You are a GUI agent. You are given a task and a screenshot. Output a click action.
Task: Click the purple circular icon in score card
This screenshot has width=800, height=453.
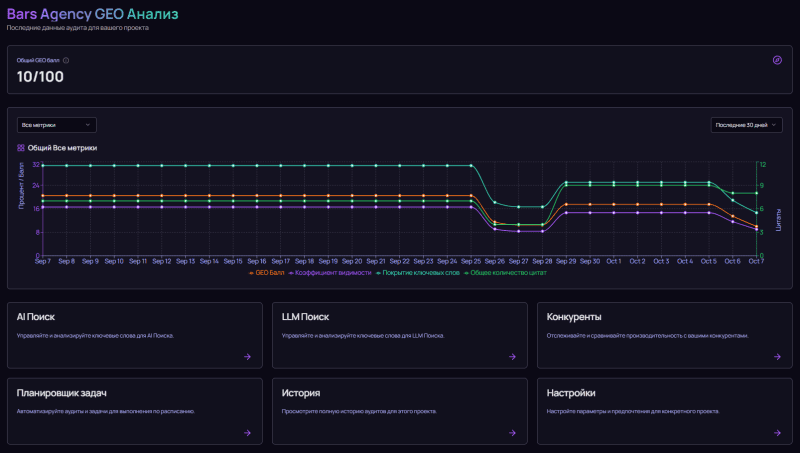point(777,60)
